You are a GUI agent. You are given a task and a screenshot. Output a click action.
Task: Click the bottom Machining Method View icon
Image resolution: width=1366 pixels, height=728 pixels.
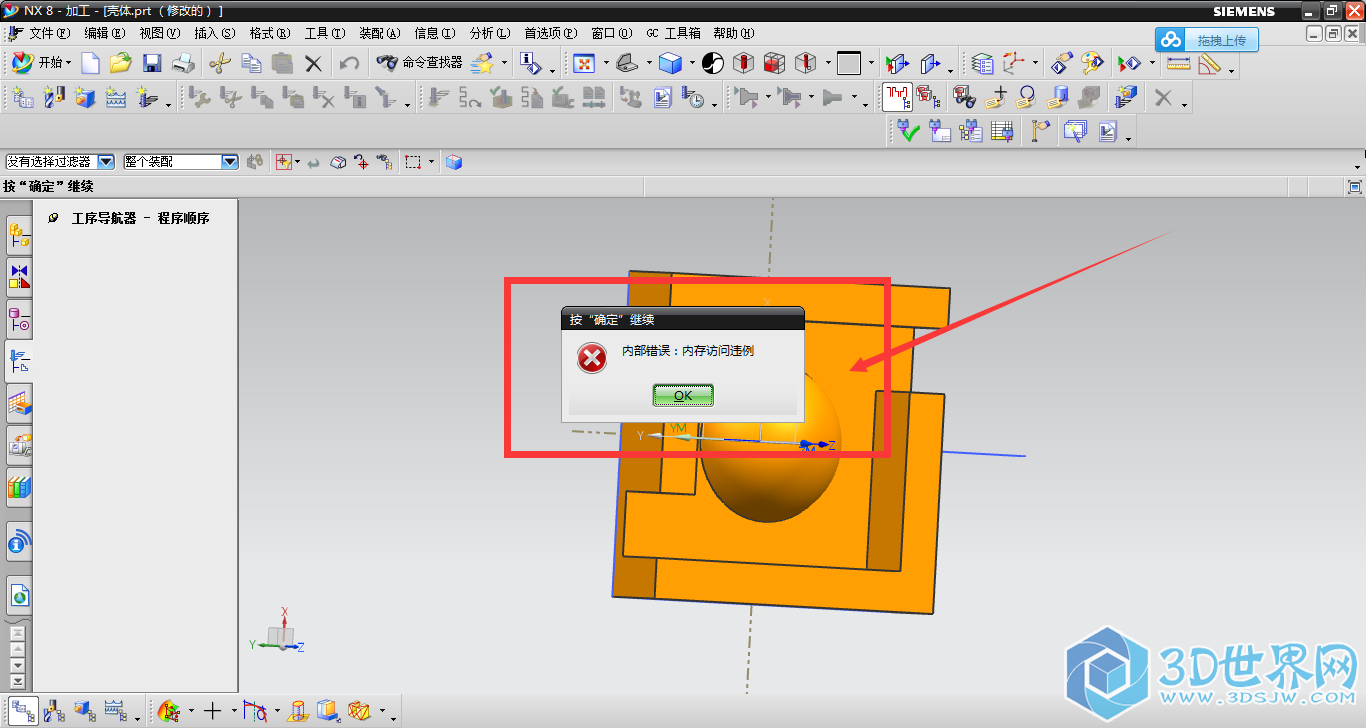(115, 711)
